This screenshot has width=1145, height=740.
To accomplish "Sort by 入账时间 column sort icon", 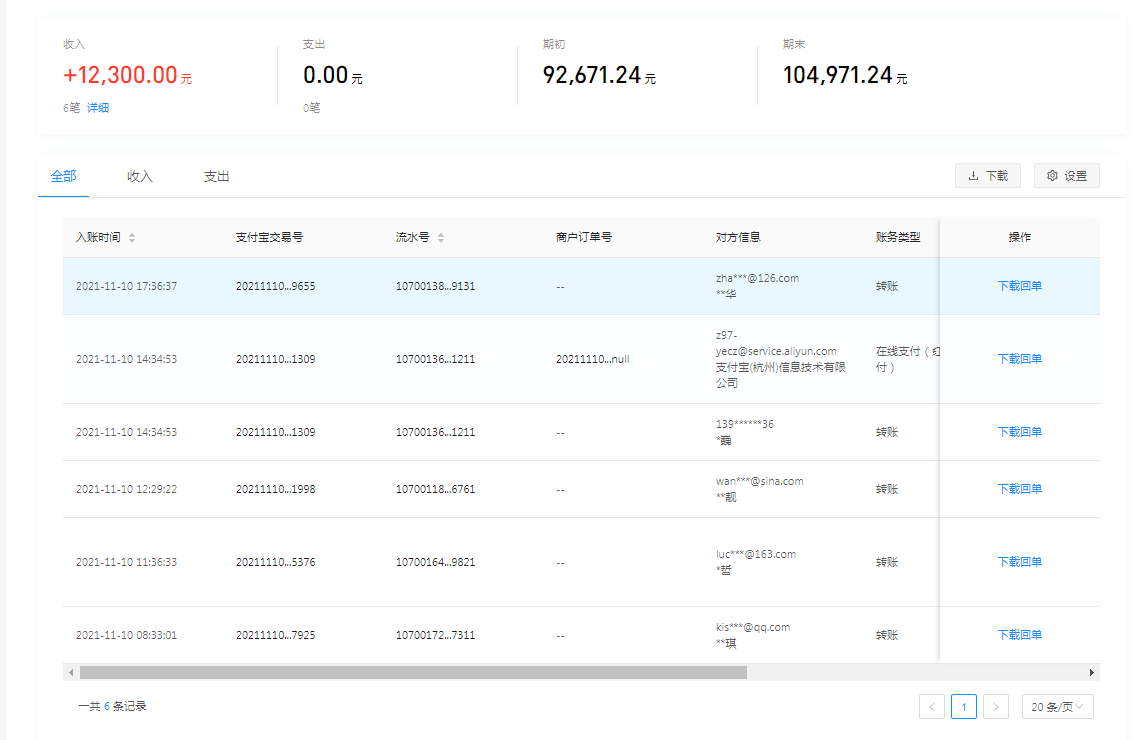I will pos(132,238).
